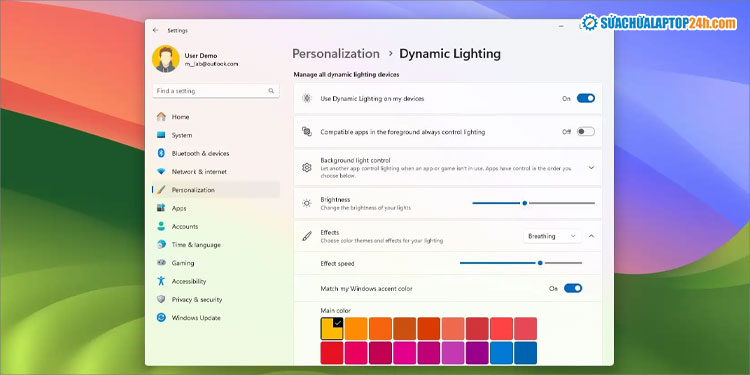750x375 pixels.
Task: Click the Brightness slider handle
Action: click(525, 203)
